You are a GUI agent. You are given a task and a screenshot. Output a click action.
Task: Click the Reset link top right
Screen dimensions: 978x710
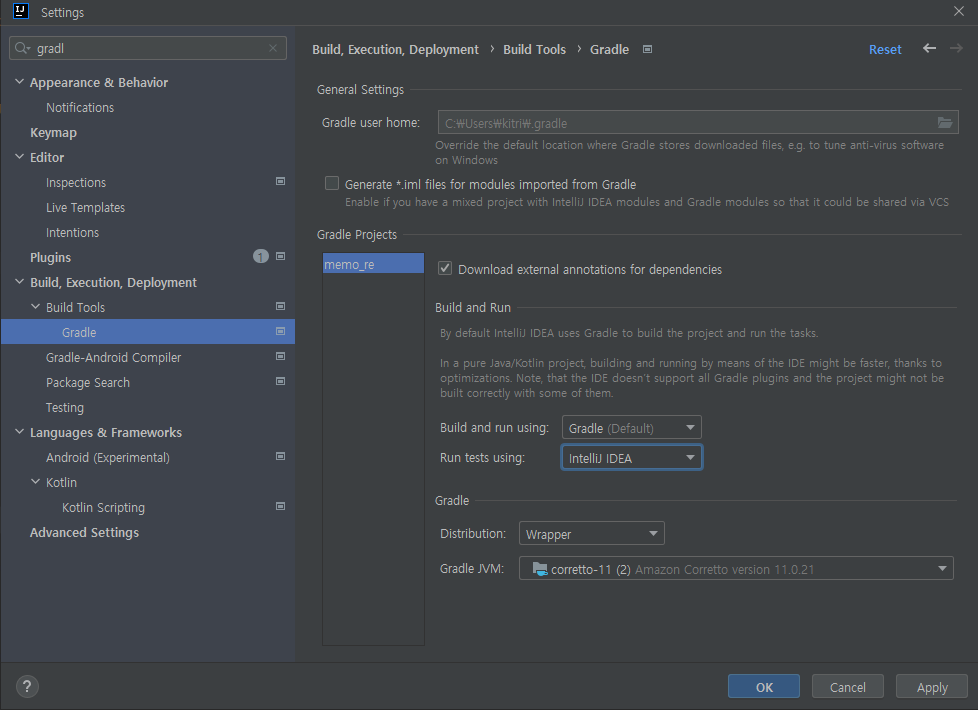pyautogui.click(x=885, y=48)
